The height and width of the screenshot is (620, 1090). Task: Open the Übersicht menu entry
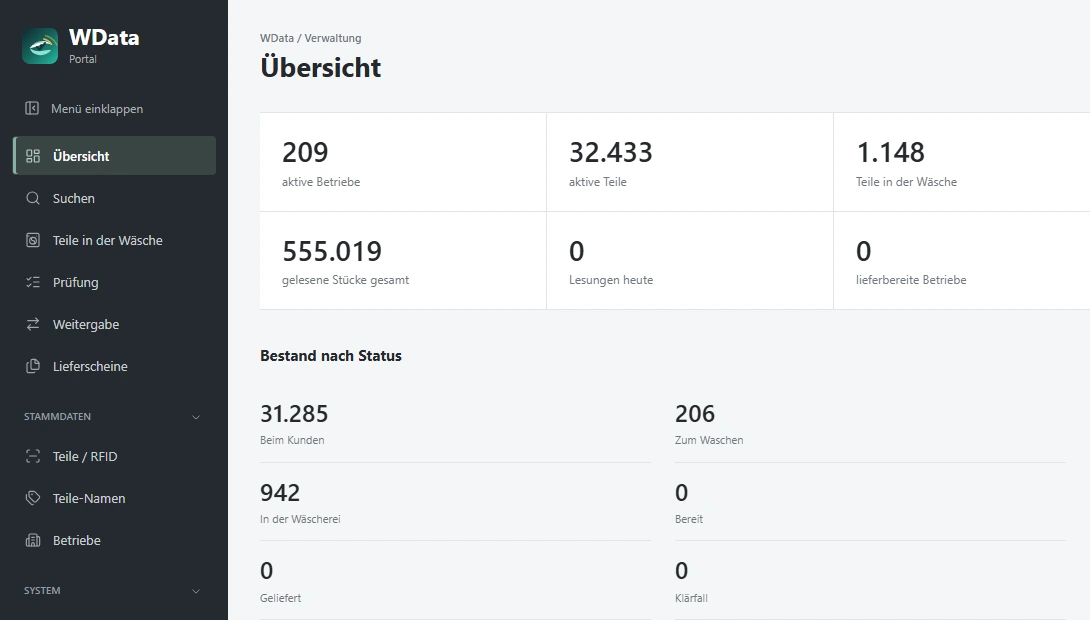(115, 156)
